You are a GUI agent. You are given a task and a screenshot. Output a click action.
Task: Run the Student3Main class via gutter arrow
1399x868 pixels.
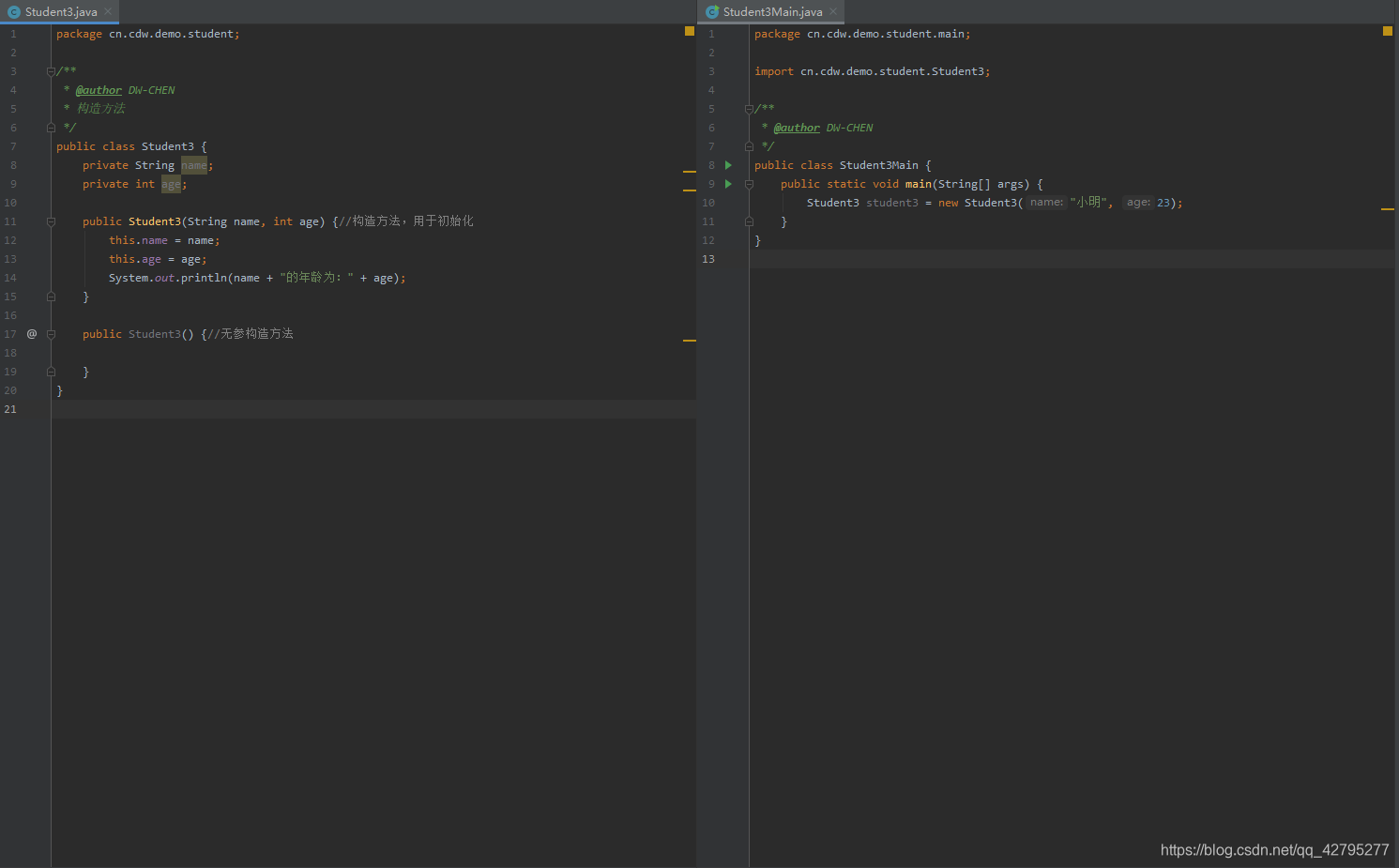[x=728, y=165]
